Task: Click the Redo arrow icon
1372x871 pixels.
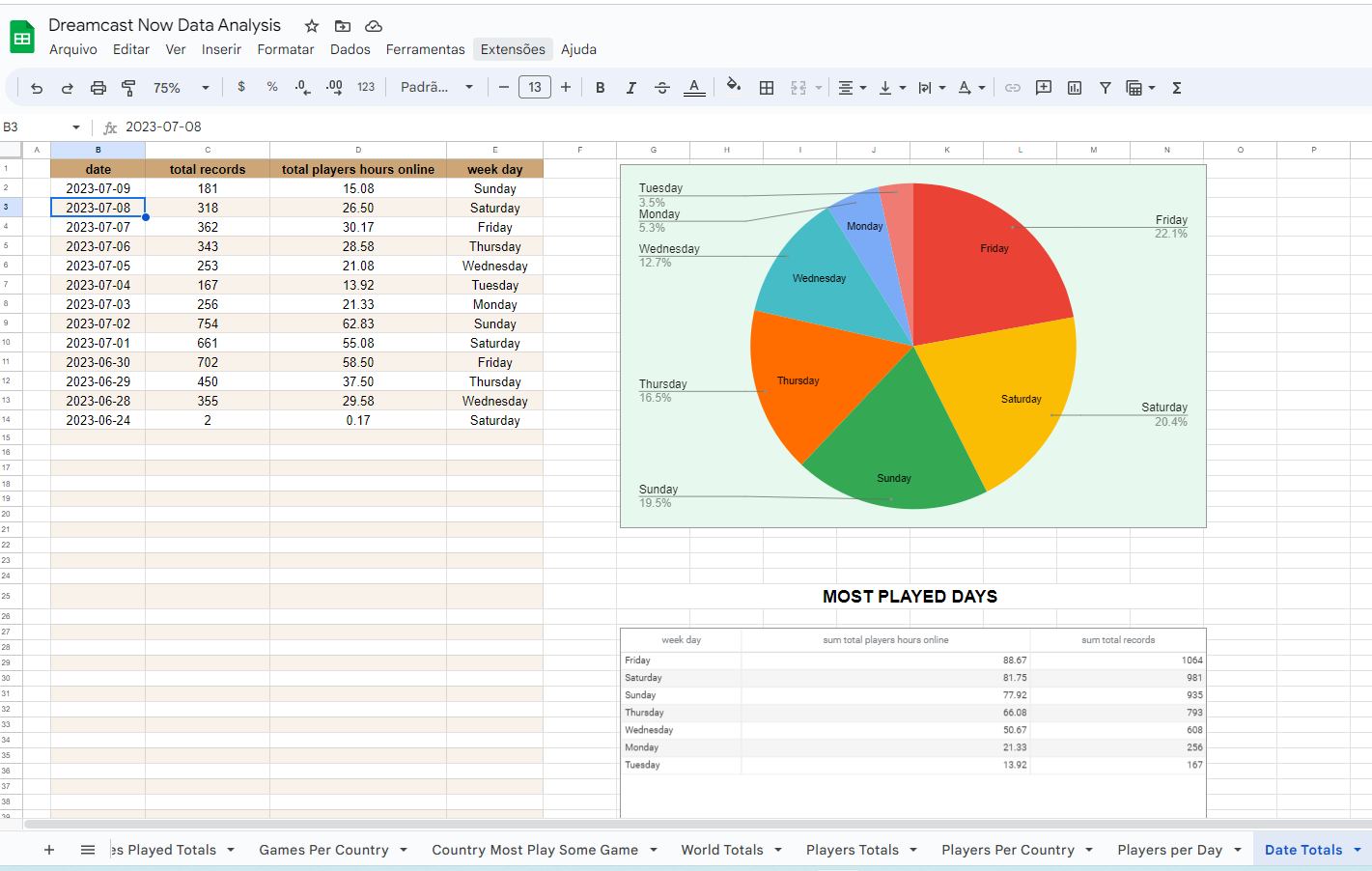Action: (68, 88)
